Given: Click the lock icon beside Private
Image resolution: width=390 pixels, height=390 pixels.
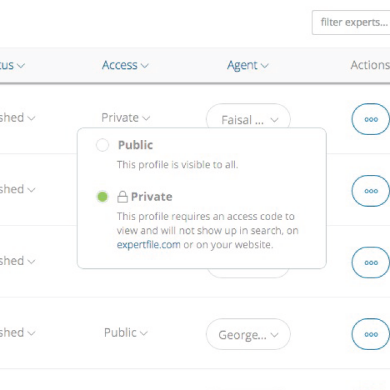Looking at the screenshot, I should [x=122, y=197].
